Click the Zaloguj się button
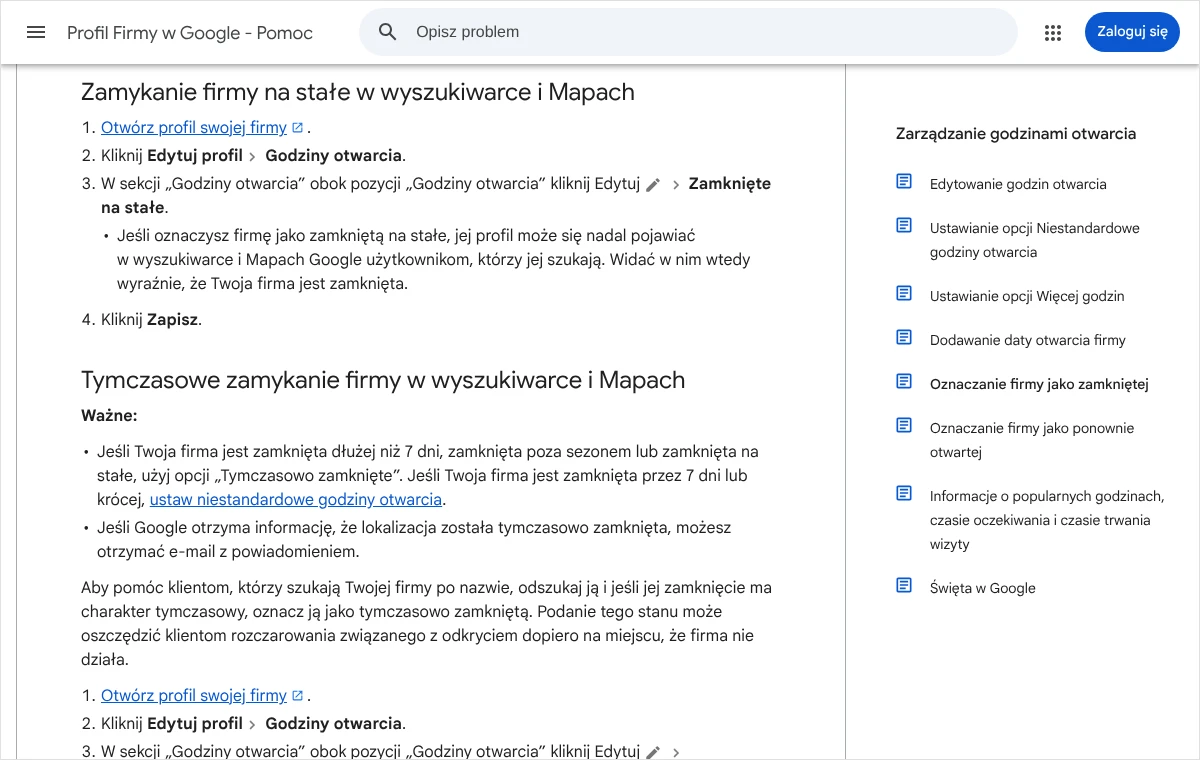 click(1132, 32)
